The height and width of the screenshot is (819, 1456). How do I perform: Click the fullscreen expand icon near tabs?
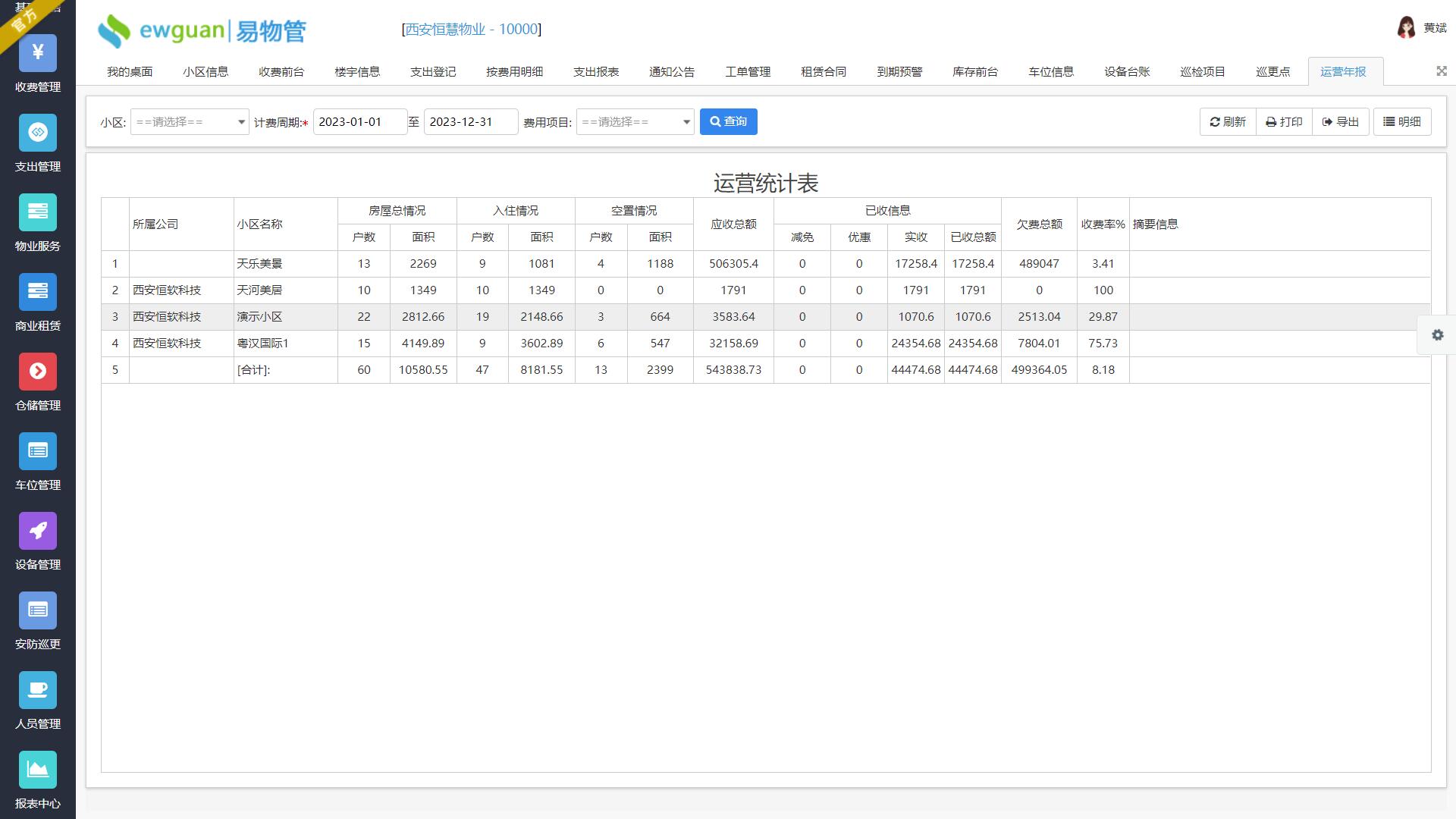pos(1441,71)
